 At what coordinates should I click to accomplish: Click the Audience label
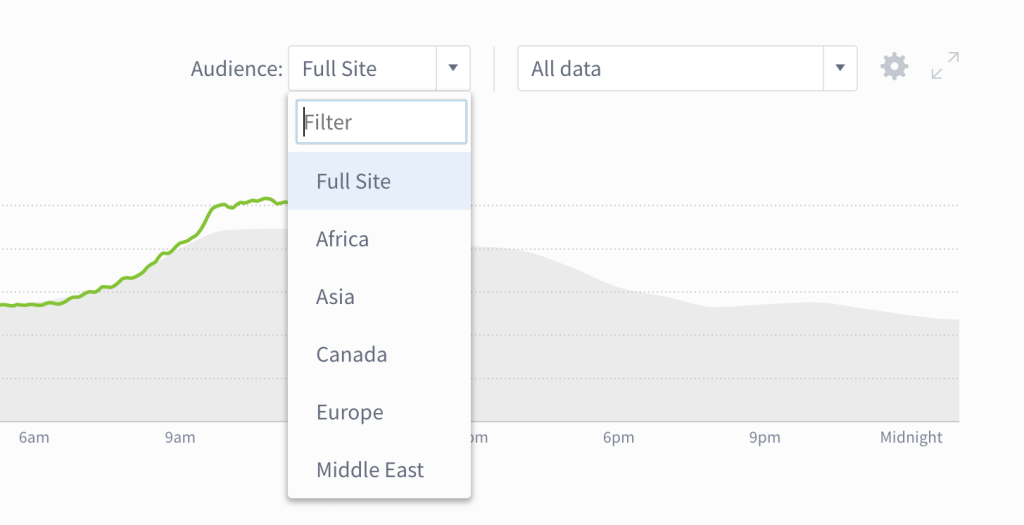coord(237,69)
